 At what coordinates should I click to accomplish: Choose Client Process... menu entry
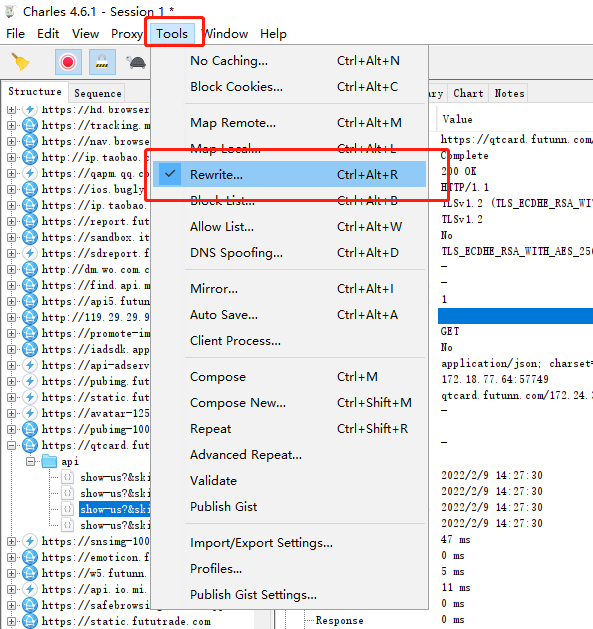289,341
